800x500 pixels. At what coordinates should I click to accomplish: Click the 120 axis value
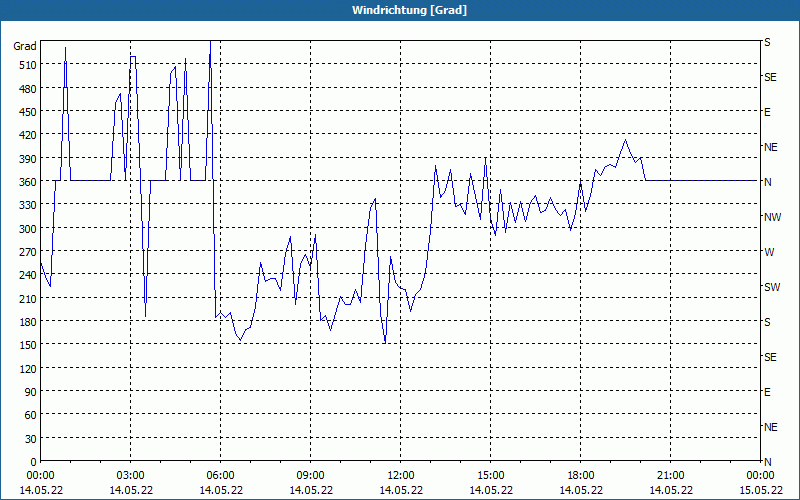pyautogui.click(x=28, y=369)
